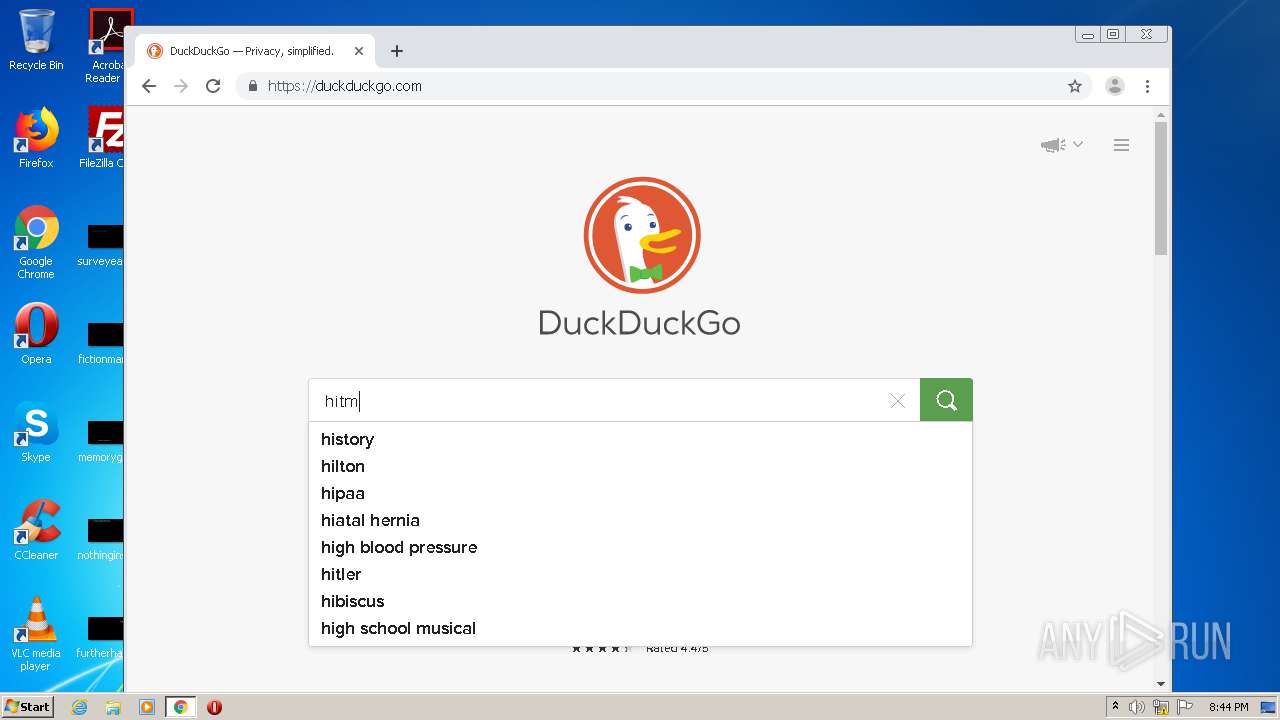Open Chrome's three-dot menu
This screenshot has width=1280, height=720.
click(x=1148, y=86)
